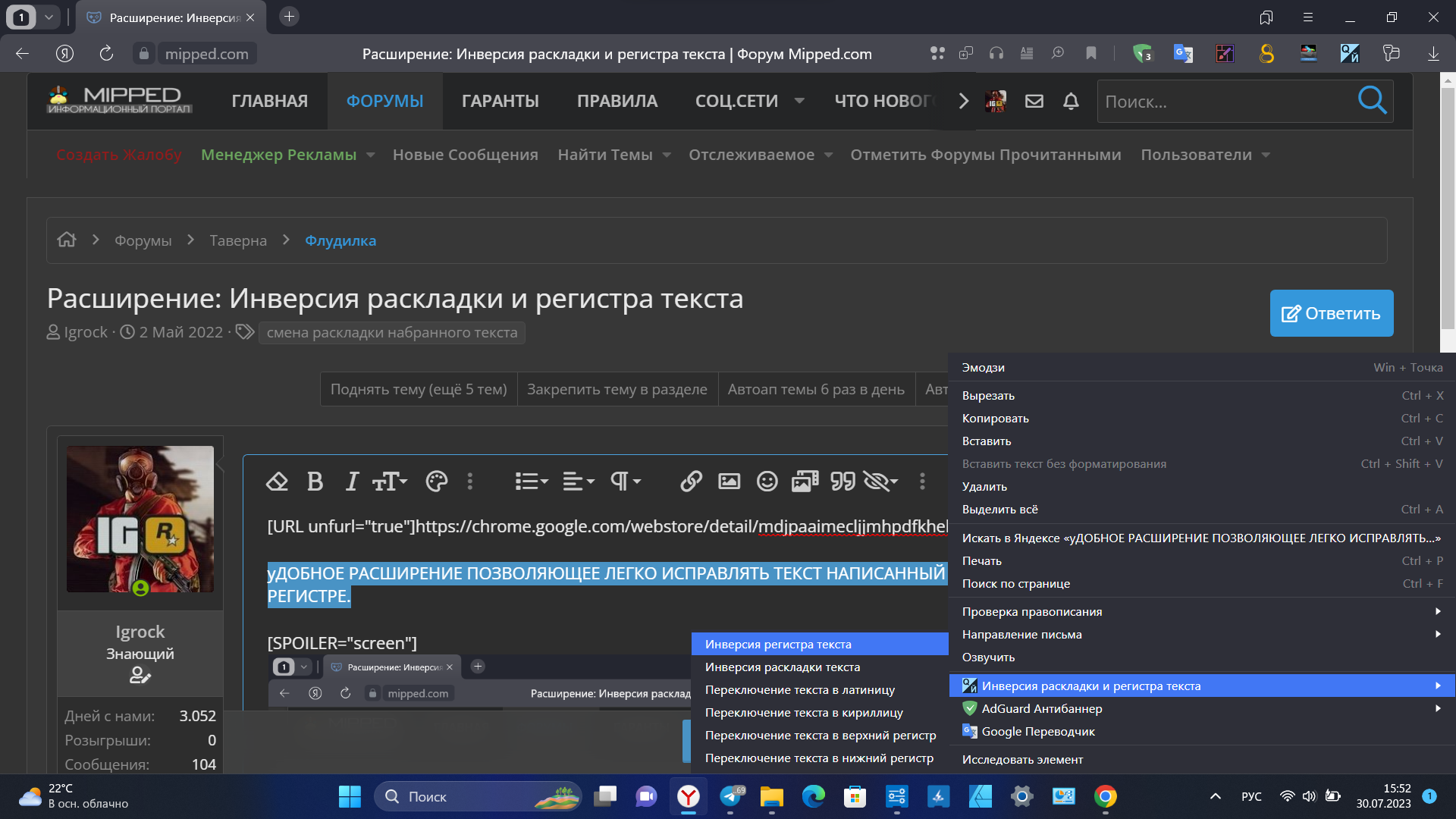Choose Переключение текста в латиницу
Image resolution: width=1456 pixels, height=819 pixels.
pos(820,689)
